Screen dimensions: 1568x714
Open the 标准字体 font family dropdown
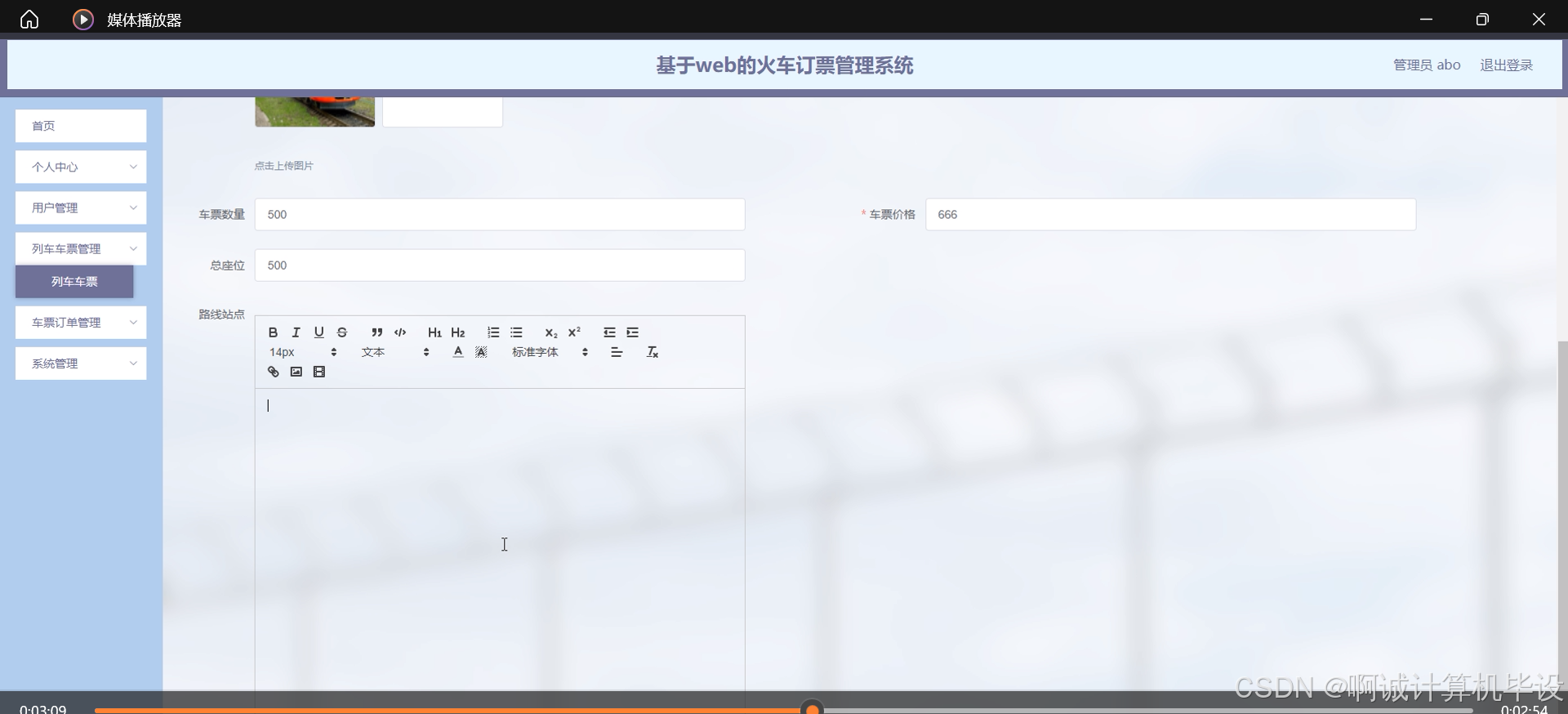click(550, 352)
